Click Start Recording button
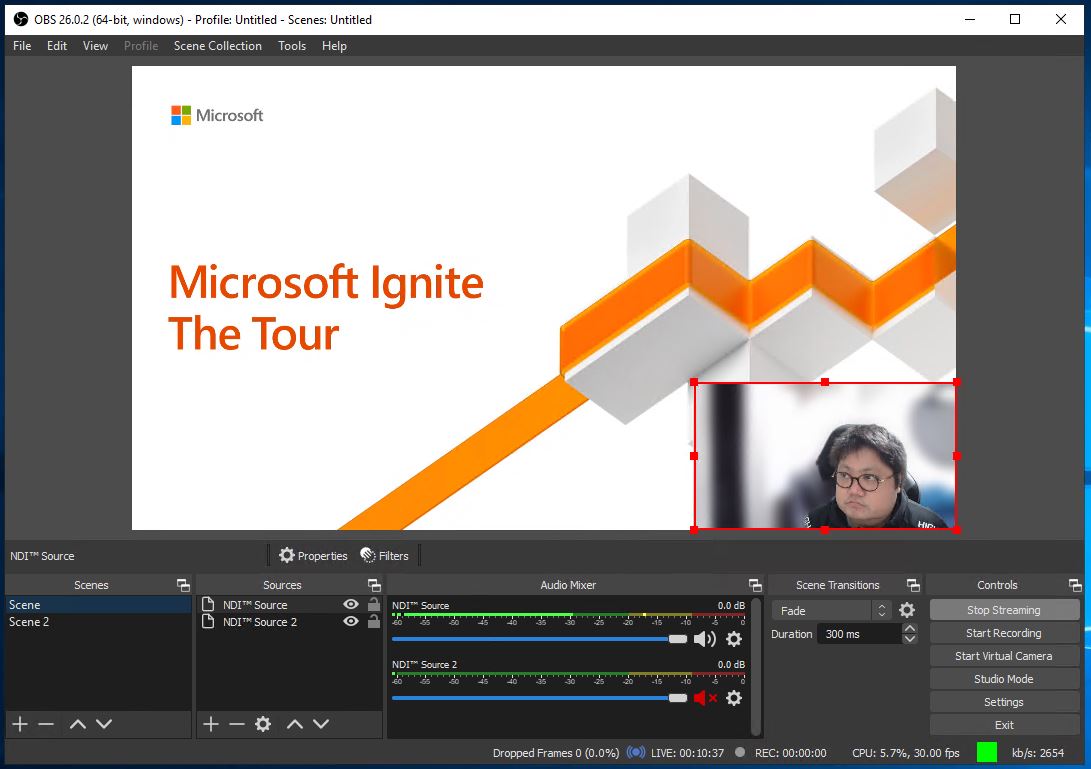 (x=1004, y=633)
